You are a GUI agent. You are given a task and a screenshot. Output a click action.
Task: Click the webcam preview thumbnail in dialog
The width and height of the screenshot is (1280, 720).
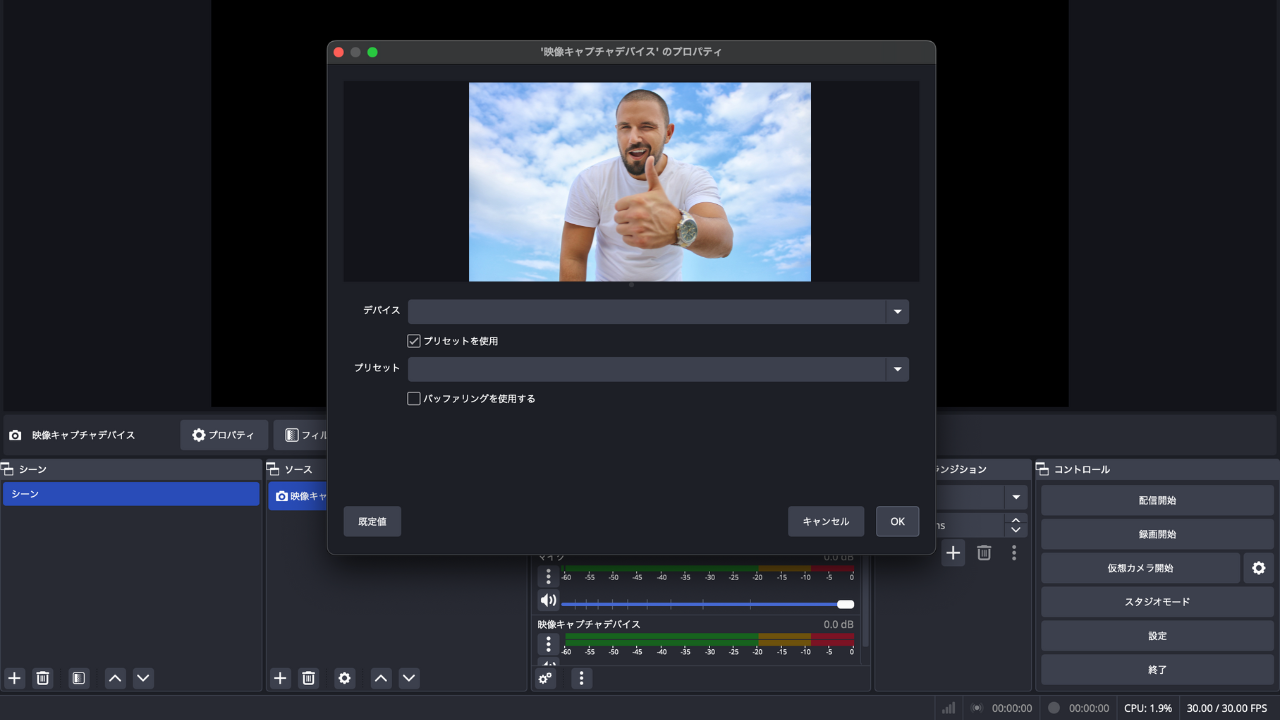pyautogui.click(x=640, y=182)
